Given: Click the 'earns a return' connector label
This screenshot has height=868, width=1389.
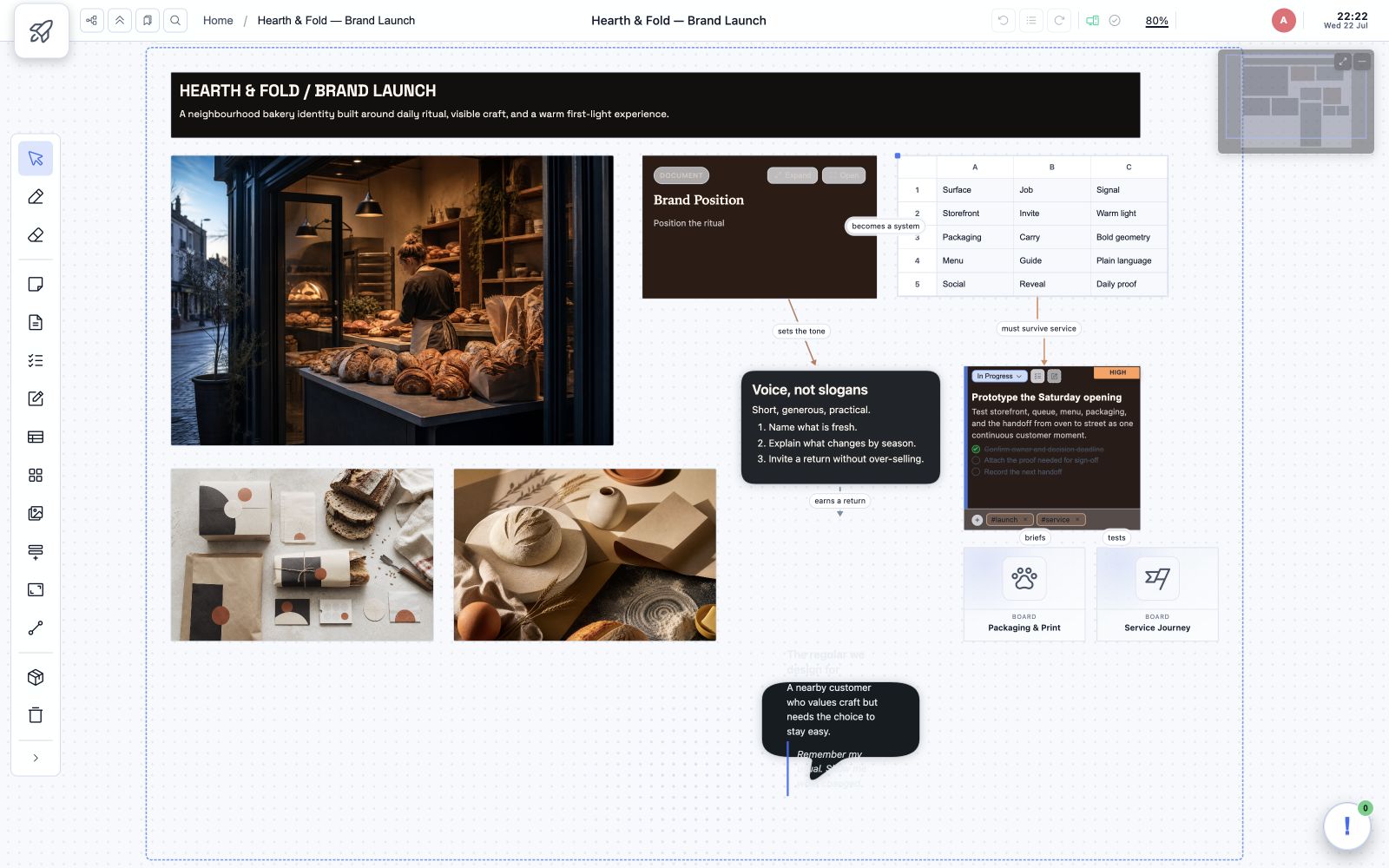Looking at the screenshot, I should coord(839,501).
